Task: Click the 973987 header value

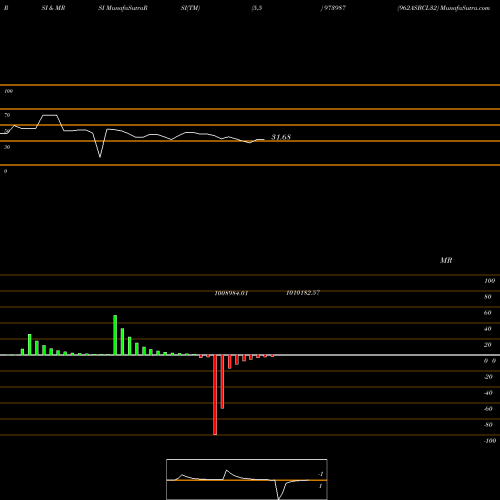Action: [334, 8]
